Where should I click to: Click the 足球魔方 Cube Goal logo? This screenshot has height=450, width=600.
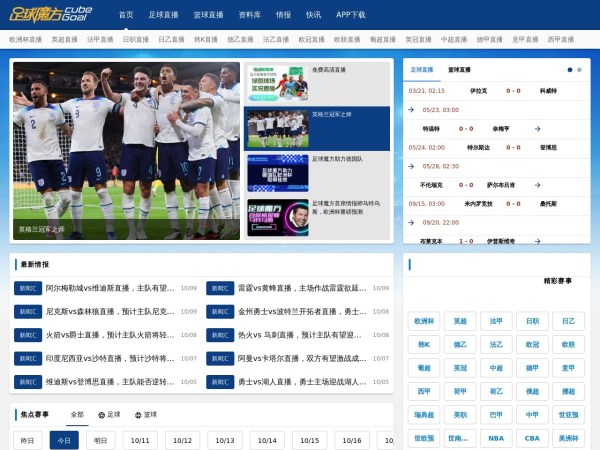click(x=54, y=15)
